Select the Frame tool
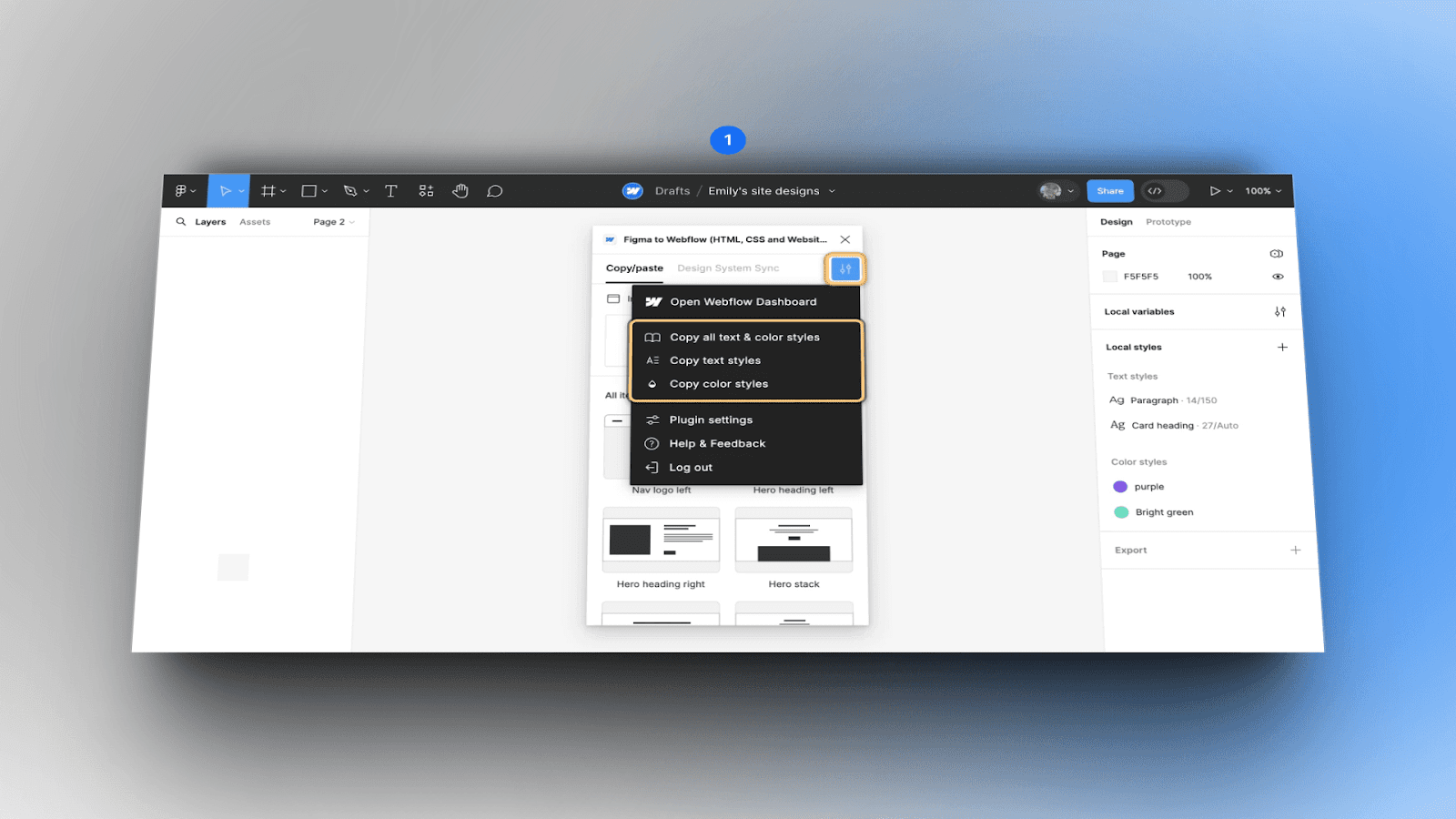The height and width of the screenshot is (819, 1456). (x=268, y=191)
